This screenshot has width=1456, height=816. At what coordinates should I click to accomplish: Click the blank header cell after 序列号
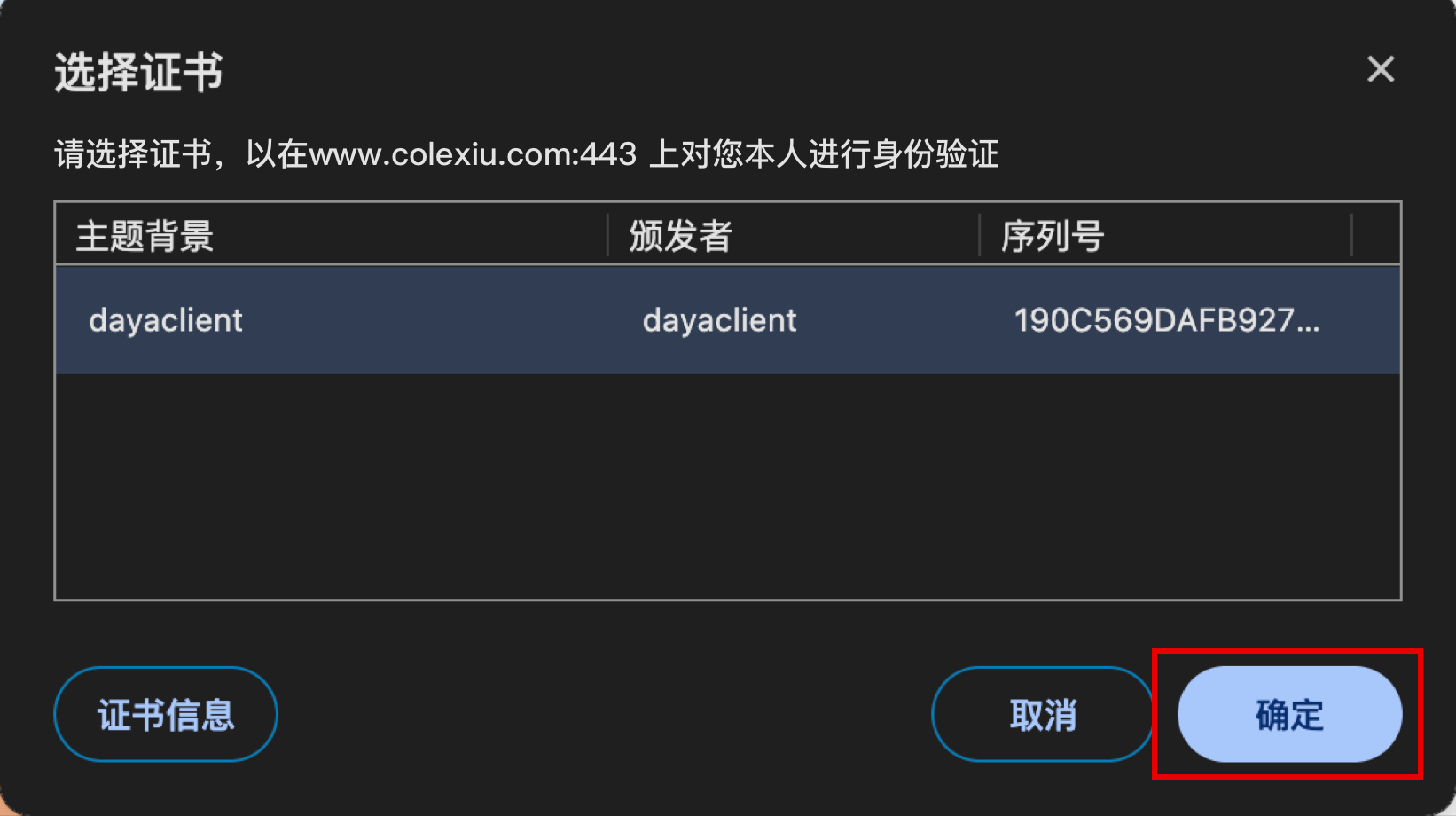1376,235
